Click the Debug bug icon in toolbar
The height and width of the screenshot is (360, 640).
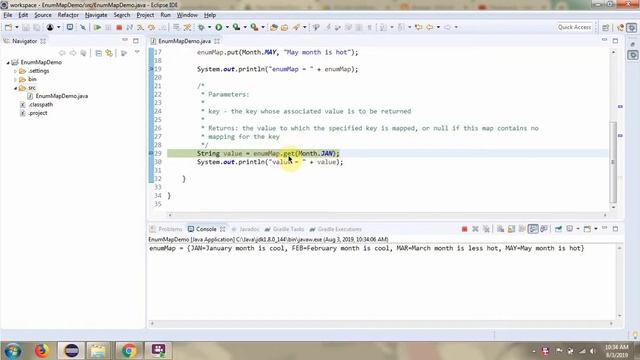click(201, 27)
